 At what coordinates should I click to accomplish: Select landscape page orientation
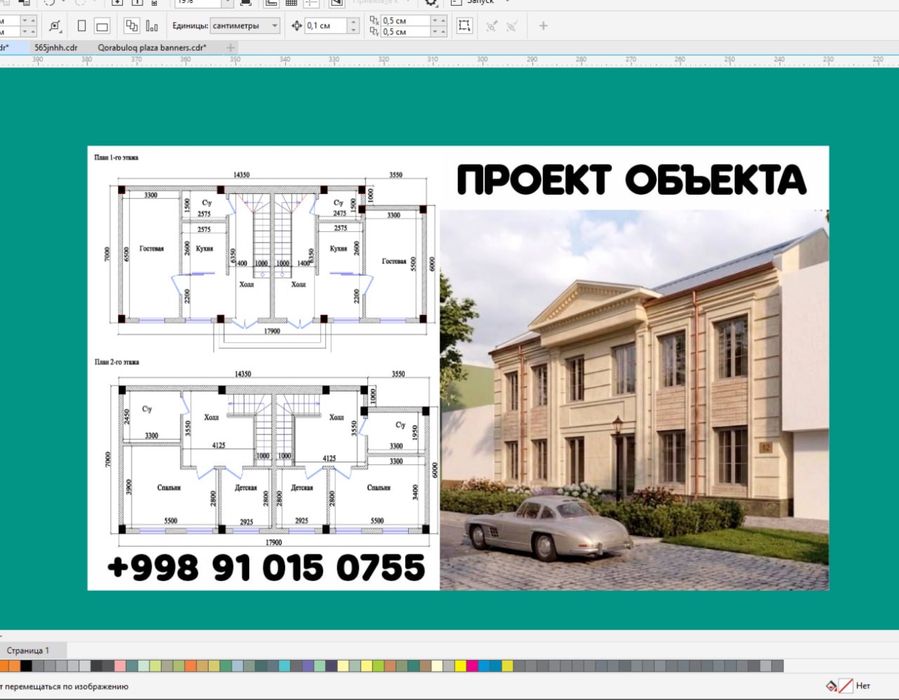tap(102, 26)
